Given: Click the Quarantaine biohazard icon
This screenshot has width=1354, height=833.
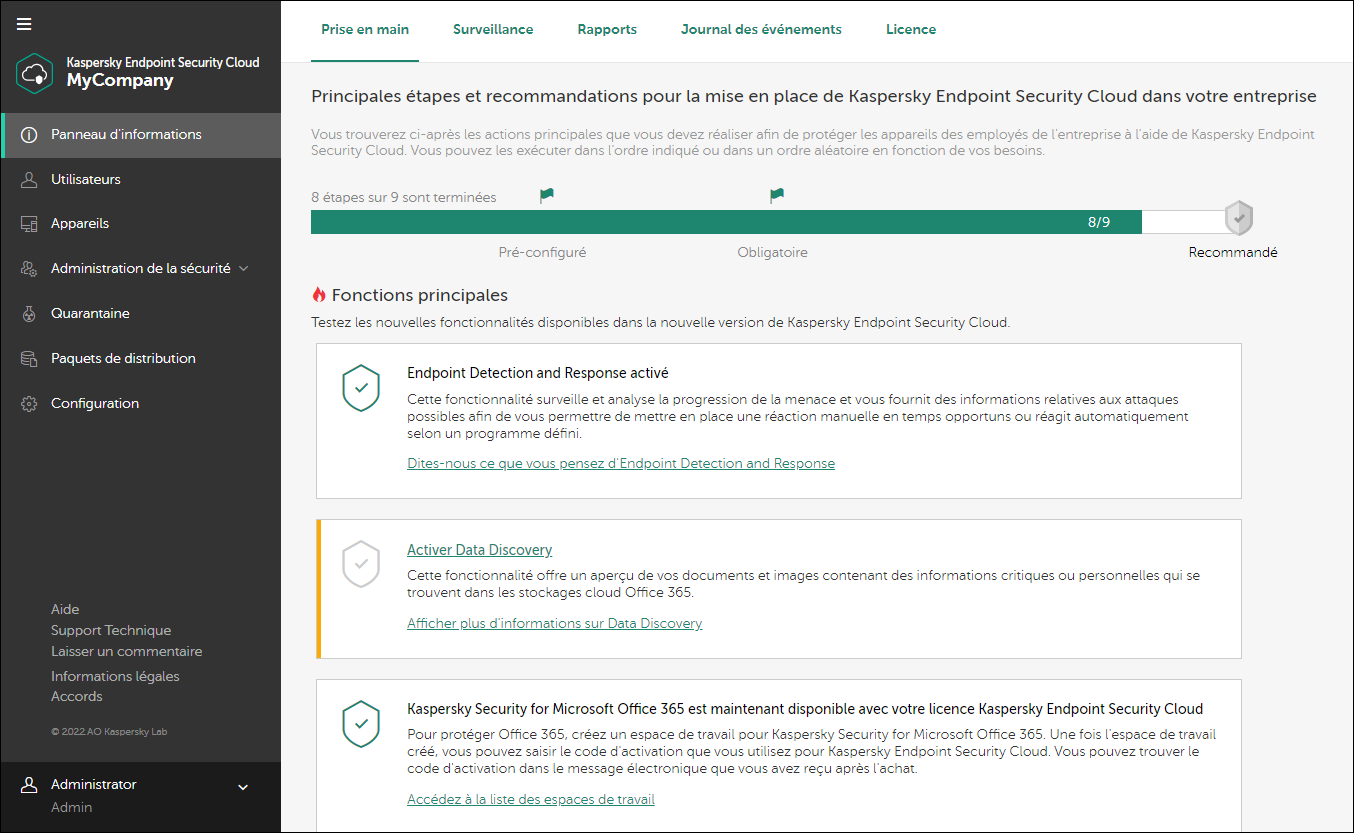Looking at the screenshot, I should click(x=29, y=314).
